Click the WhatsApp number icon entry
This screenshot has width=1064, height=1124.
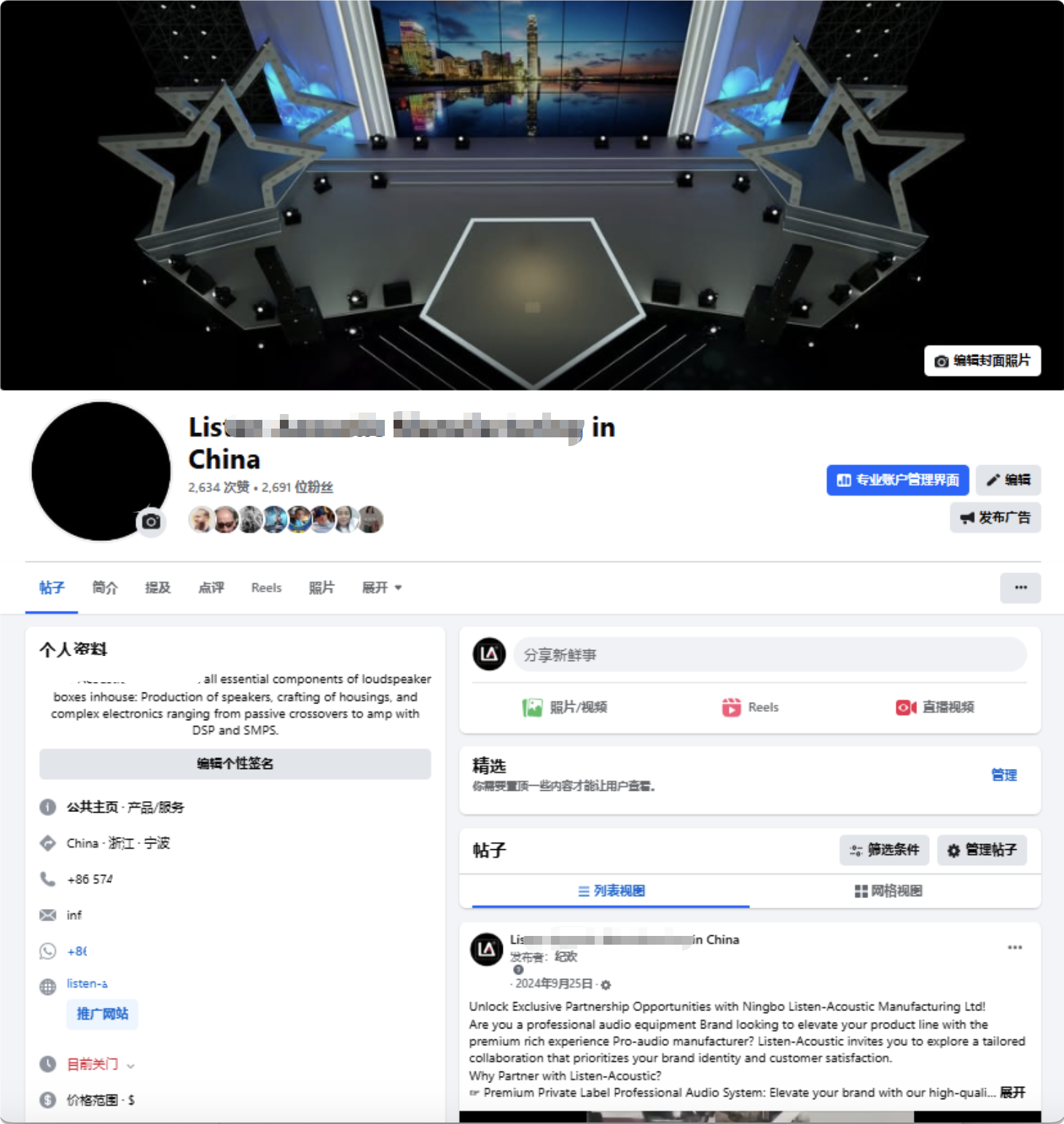click(x=47, y=951)
